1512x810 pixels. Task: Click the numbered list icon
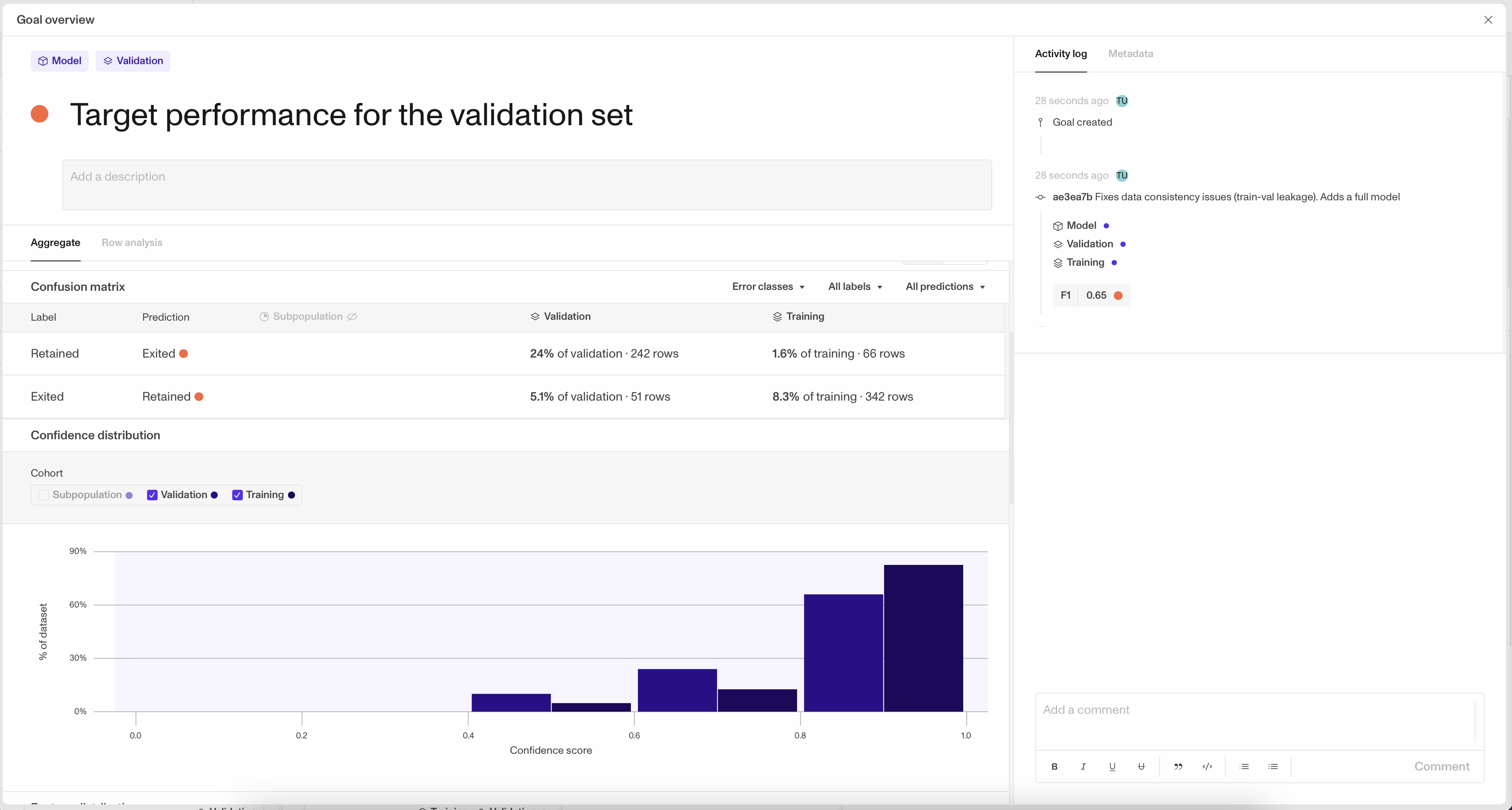coord(1244,767)
